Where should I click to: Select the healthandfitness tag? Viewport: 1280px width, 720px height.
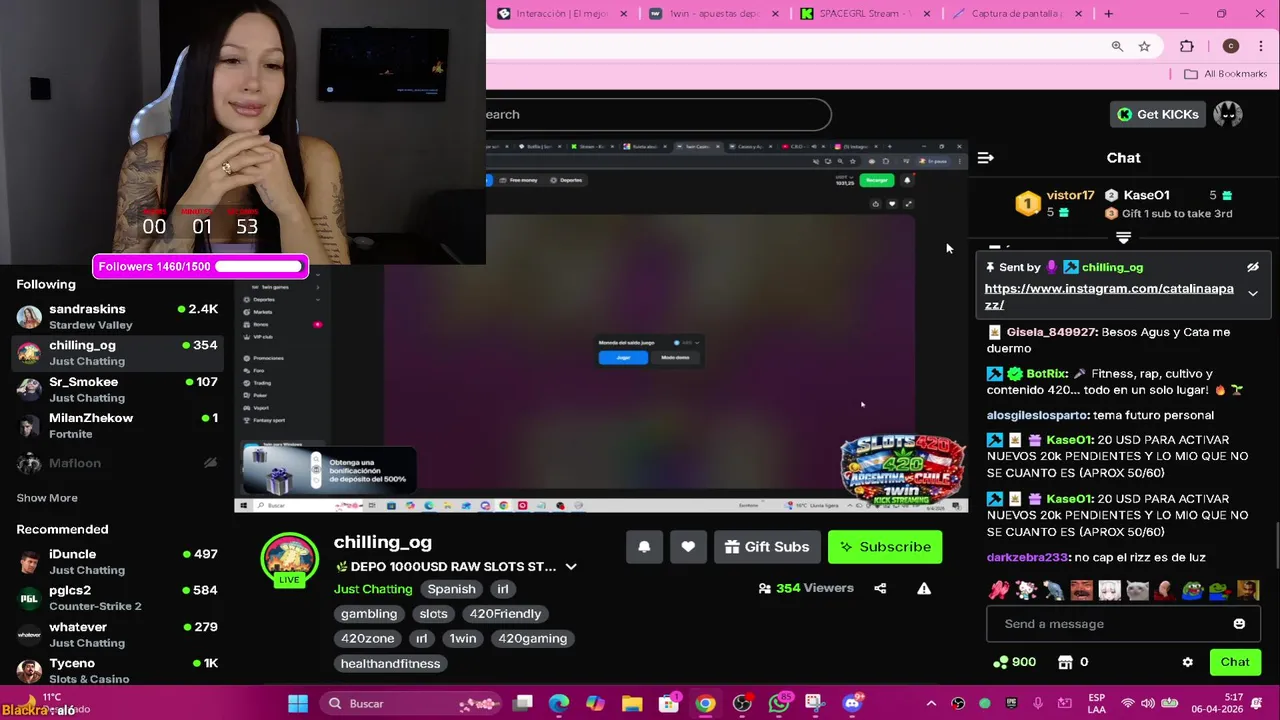pos(390,664)
